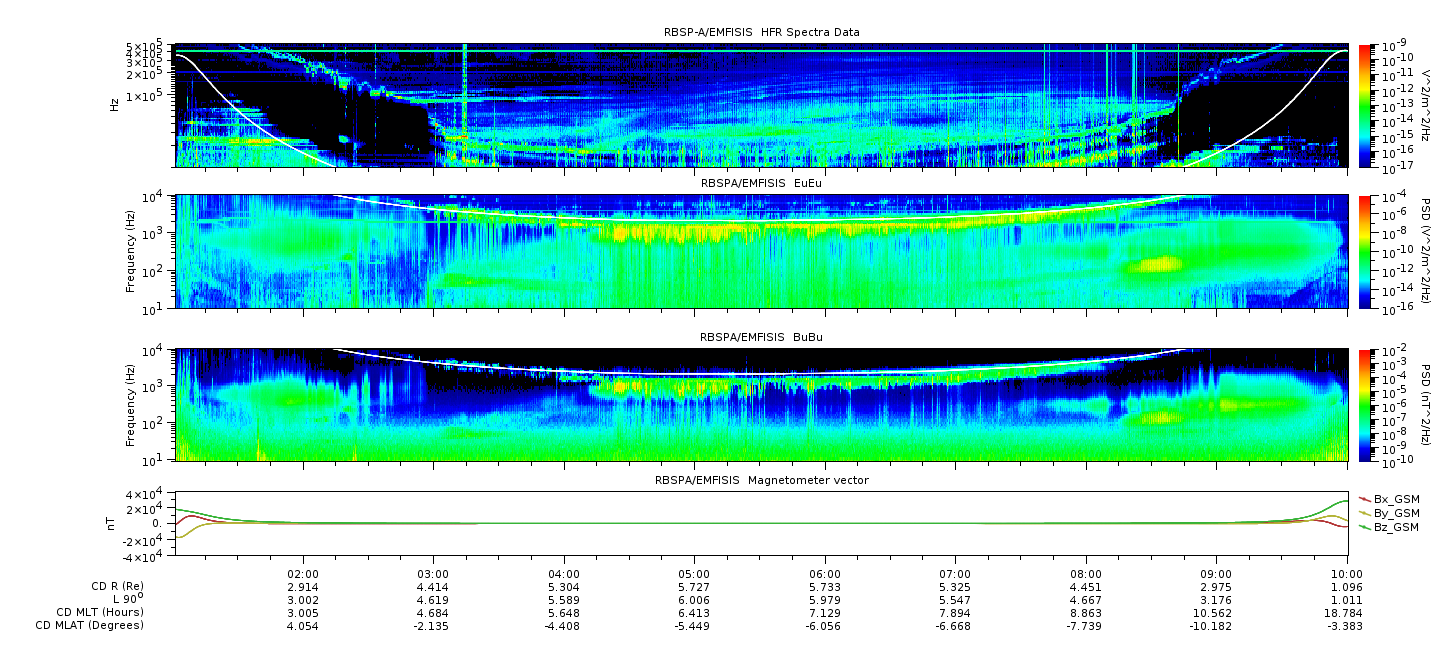
Task: Click the EuEu panel Frequency (Hz) axis label
Action: (130, 252)
